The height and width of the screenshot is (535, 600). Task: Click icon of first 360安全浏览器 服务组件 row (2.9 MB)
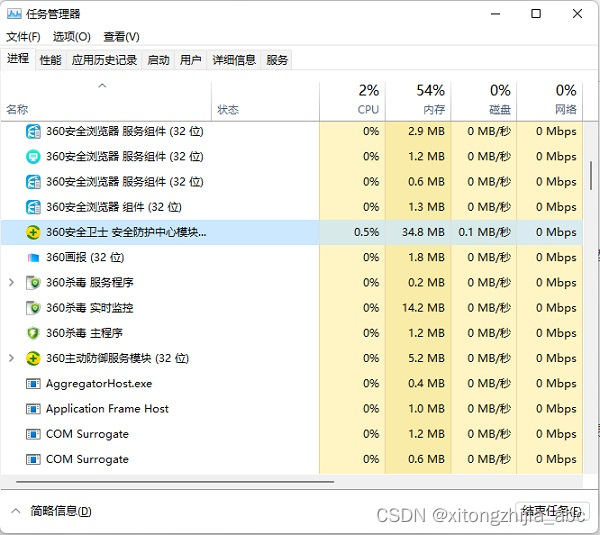pos(33,131)
